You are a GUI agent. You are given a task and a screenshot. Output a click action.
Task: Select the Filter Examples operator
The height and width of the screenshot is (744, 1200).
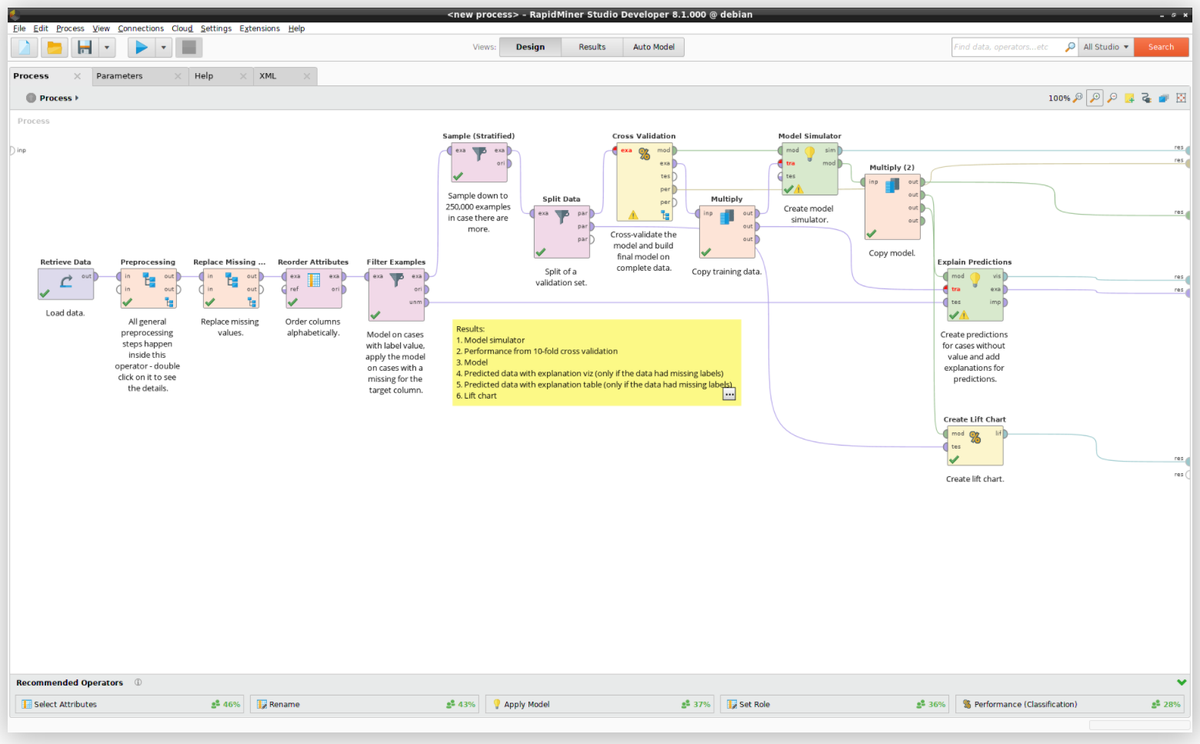coord(396,294)
